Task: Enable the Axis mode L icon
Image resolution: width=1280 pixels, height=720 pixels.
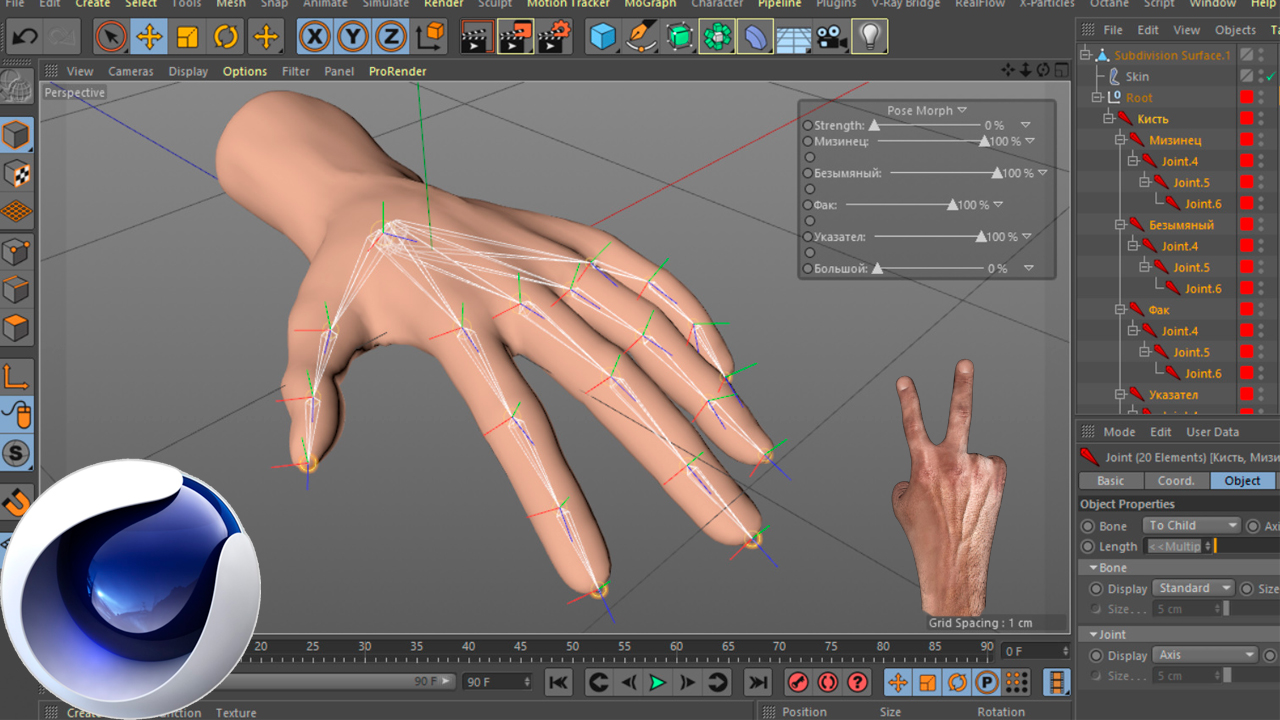Action: point(16,376)
